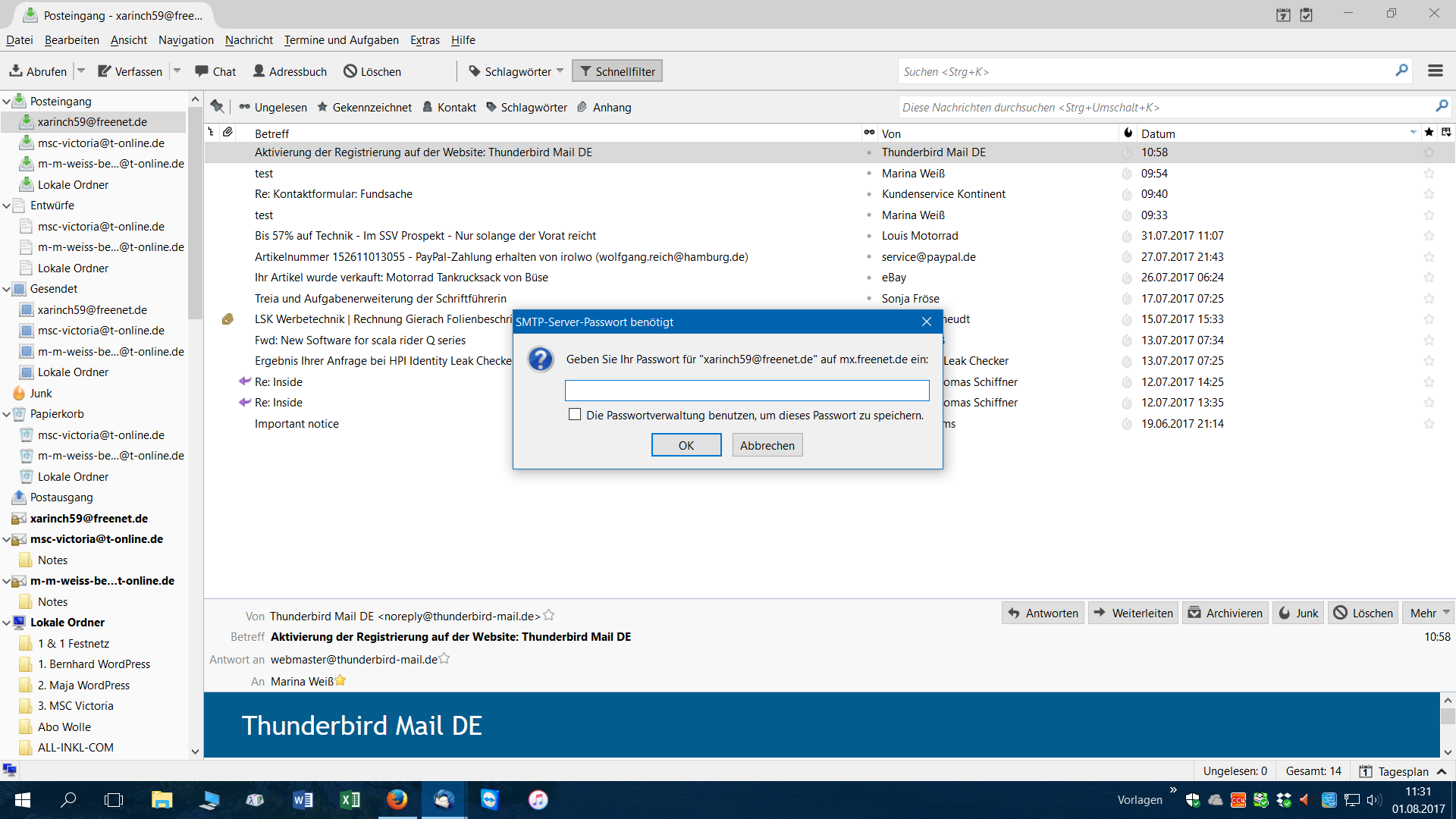
Task: Click the Archivieren button in message header
Action: click(1225, 613)
